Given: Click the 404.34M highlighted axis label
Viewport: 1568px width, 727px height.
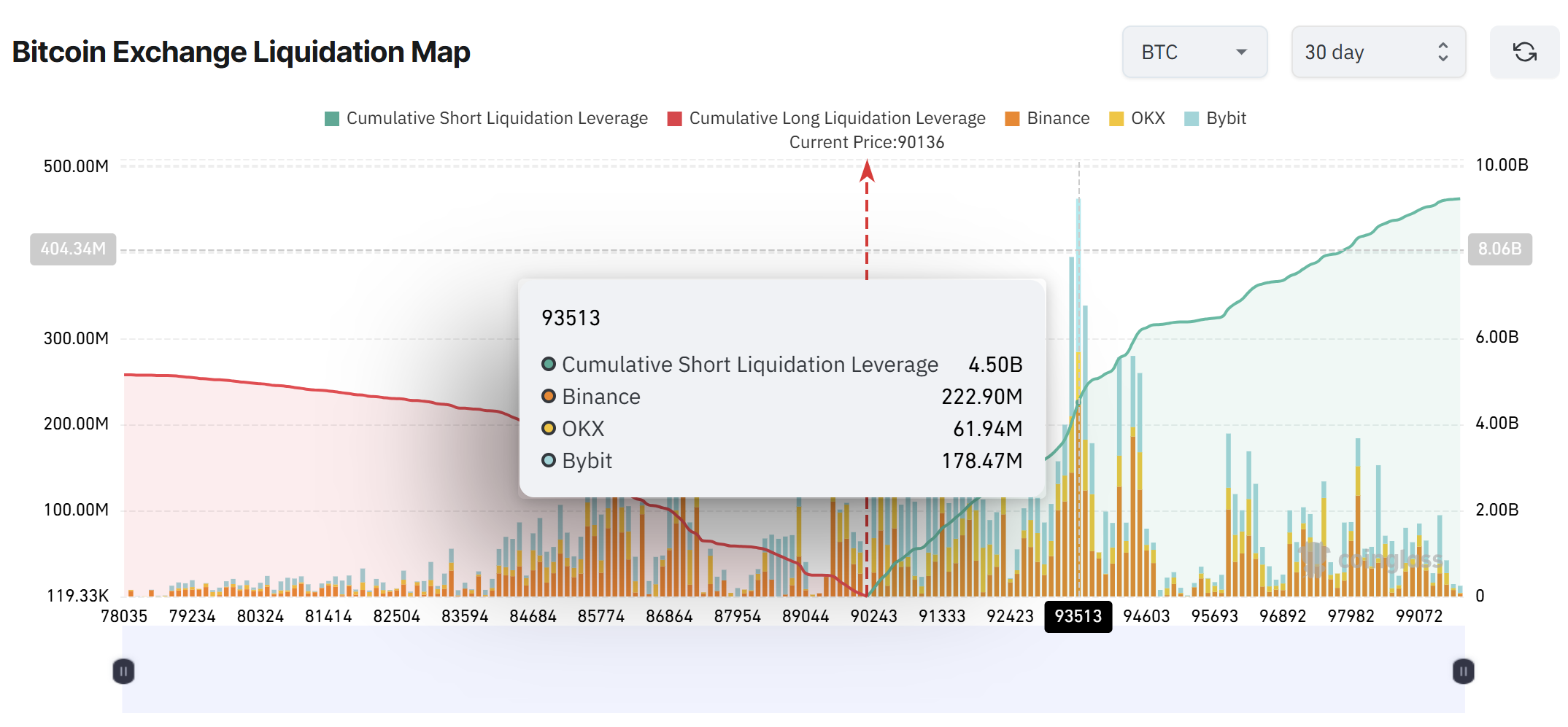Looking at the screenshot, I should pyautogui.click(x=72, y=249).
